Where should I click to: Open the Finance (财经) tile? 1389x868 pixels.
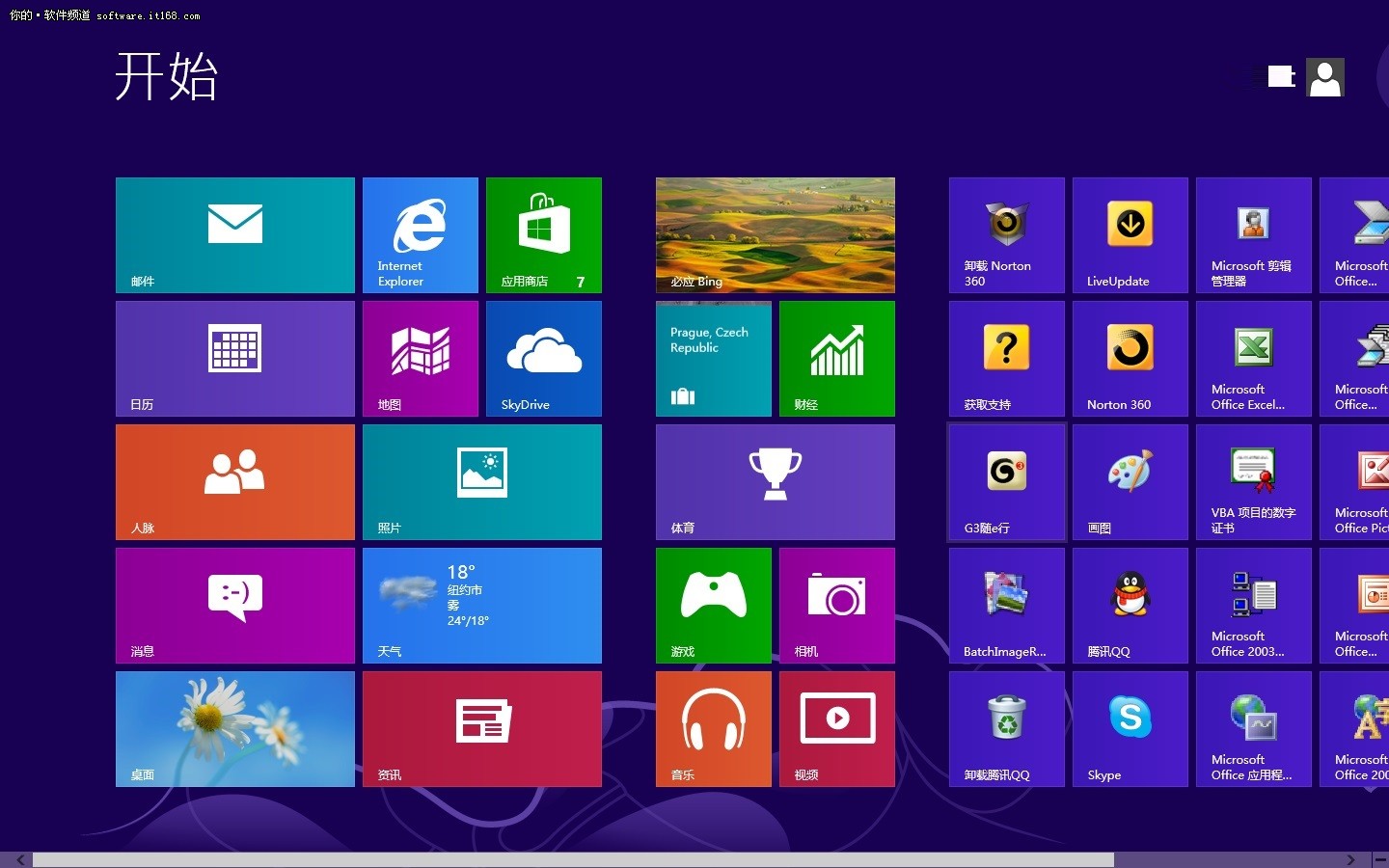(x=837, y=359)
